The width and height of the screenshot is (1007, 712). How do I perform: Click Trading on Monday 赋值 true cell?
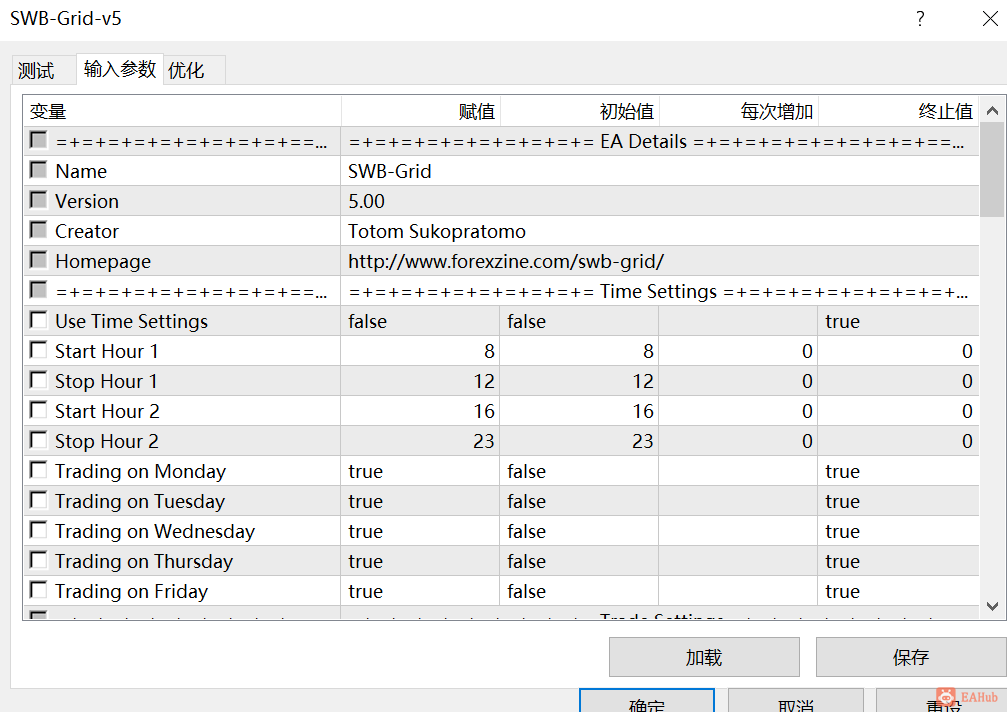[x=420, y=471]
